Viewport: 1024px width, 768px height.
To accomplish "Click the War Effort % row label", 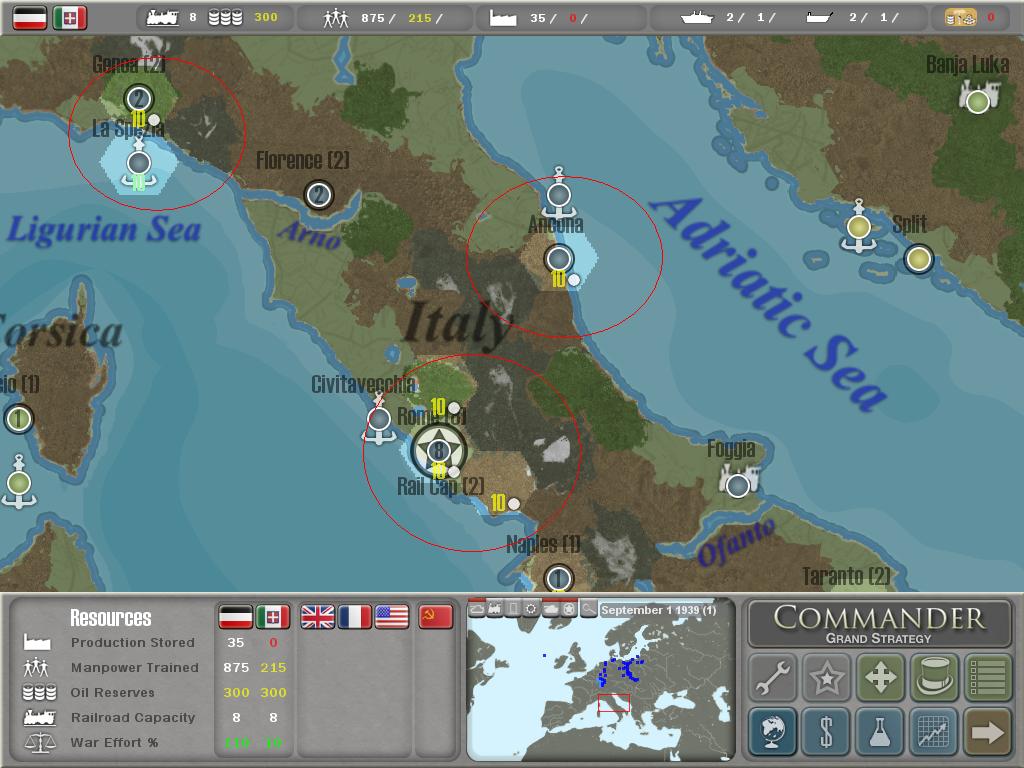I will 114,742.
